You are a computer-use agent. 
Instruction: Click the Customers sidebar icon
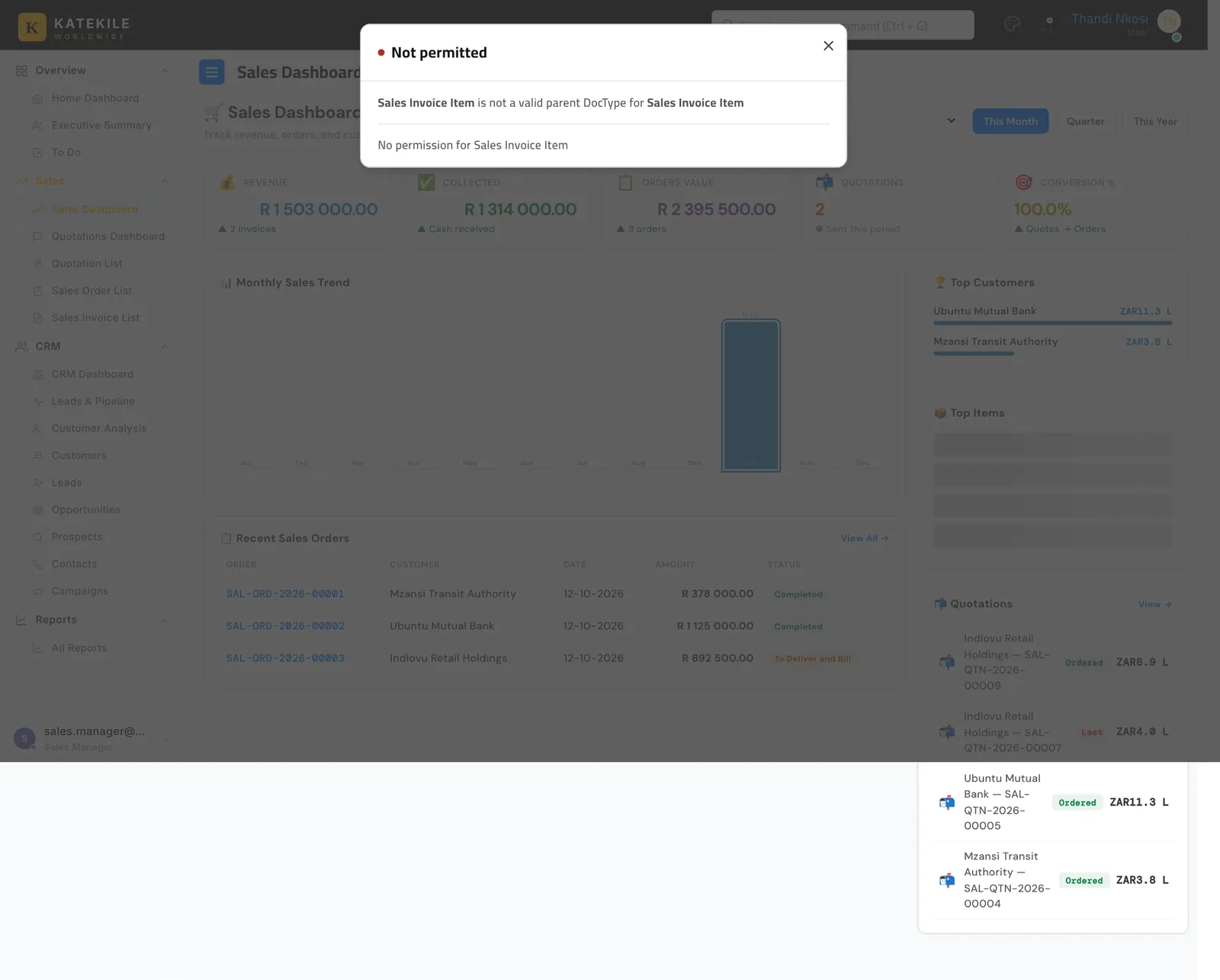coord(37,455)
